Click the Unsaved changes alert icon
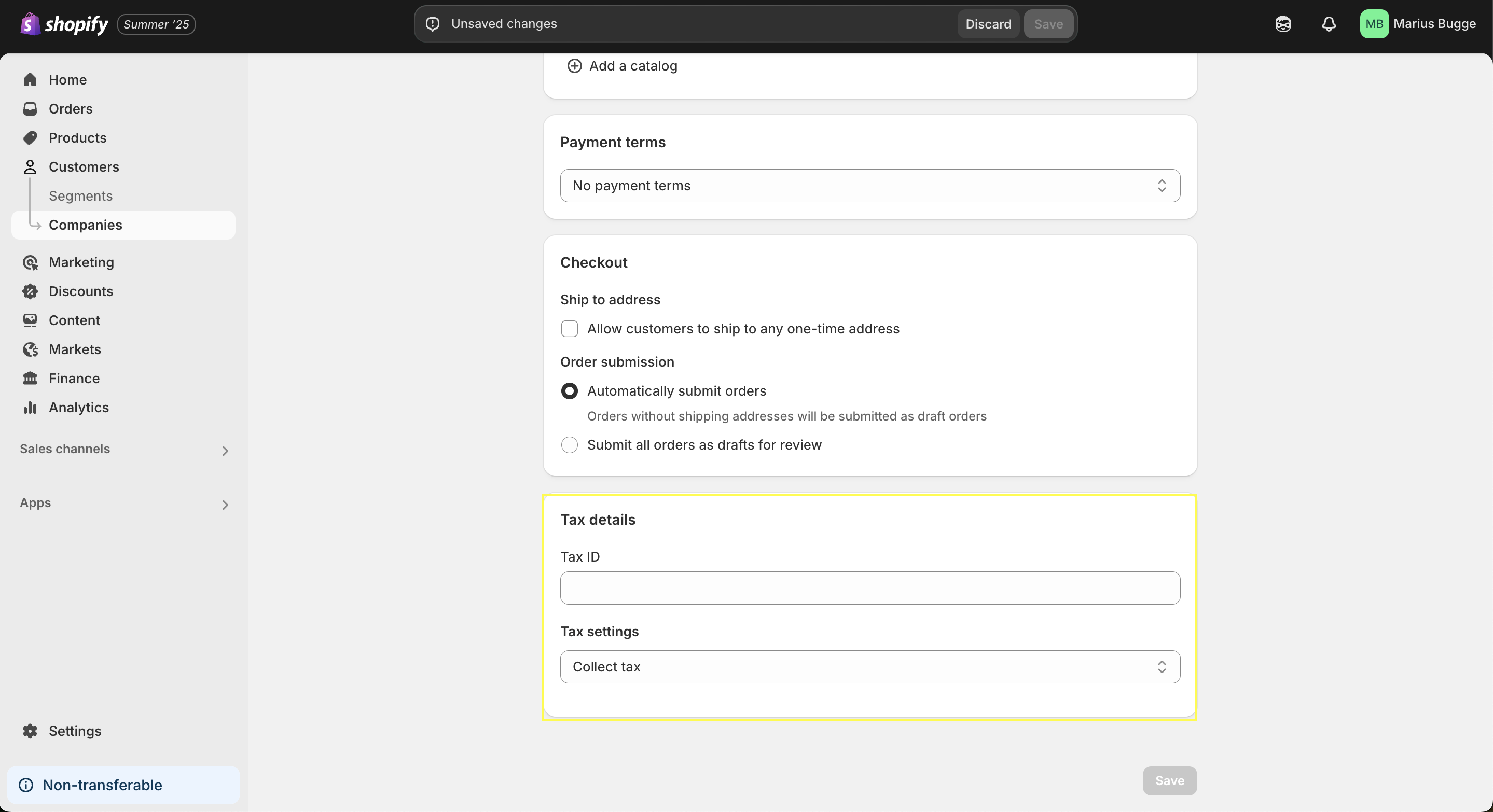Image resolution: width=1493 pixels, height=812 pixels. point(432,24)
